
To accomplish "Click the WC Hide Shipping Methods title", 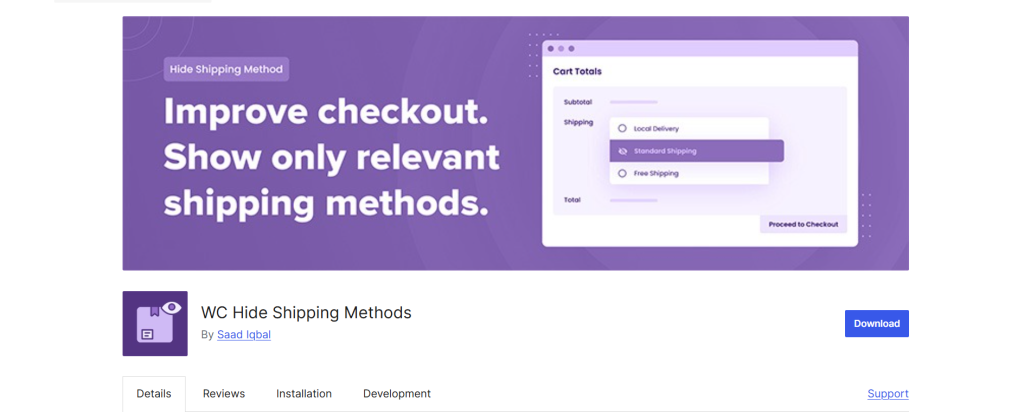I will (x=306, y=313).
